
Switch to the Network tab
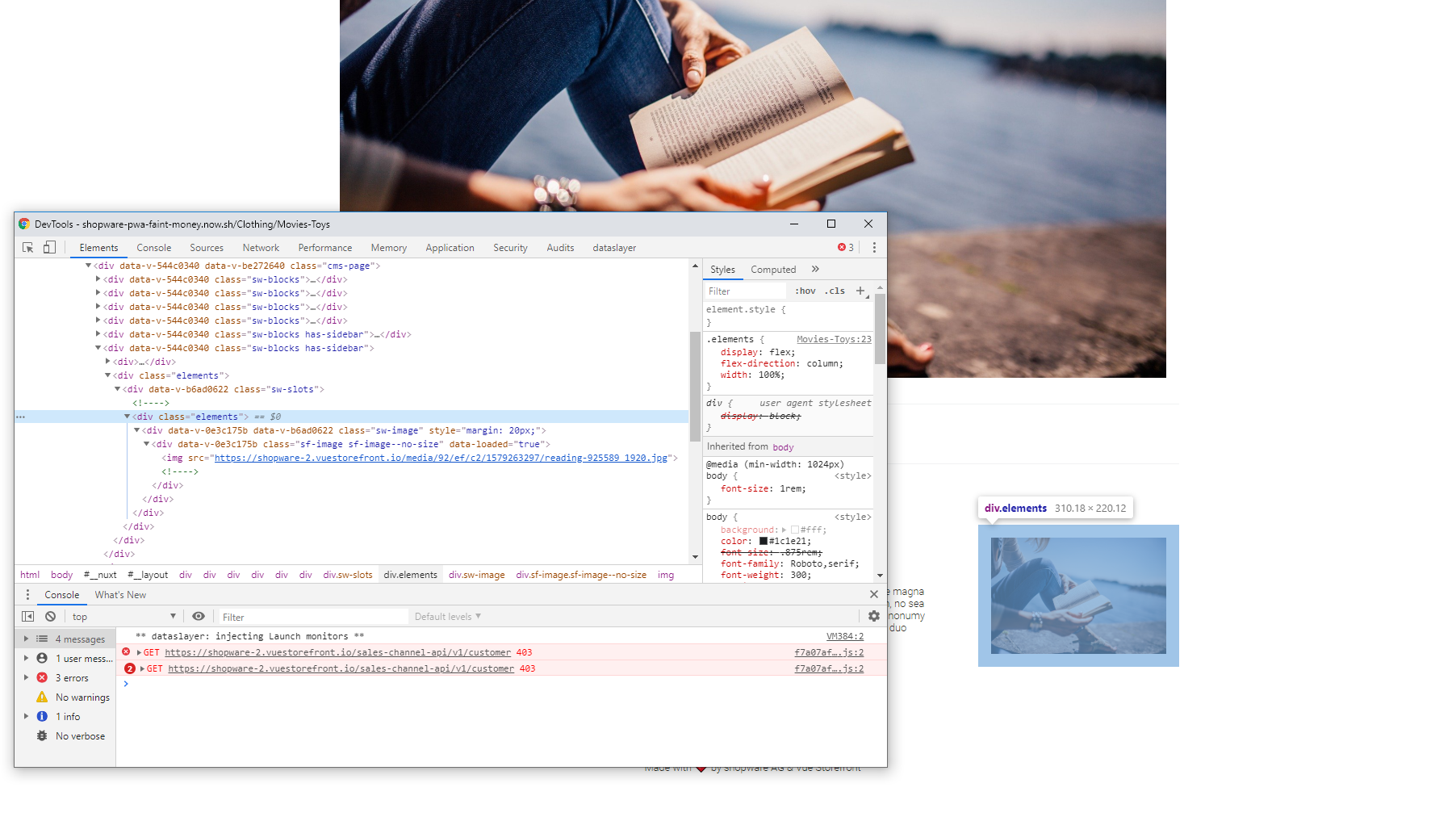click(x=260, y=247)
